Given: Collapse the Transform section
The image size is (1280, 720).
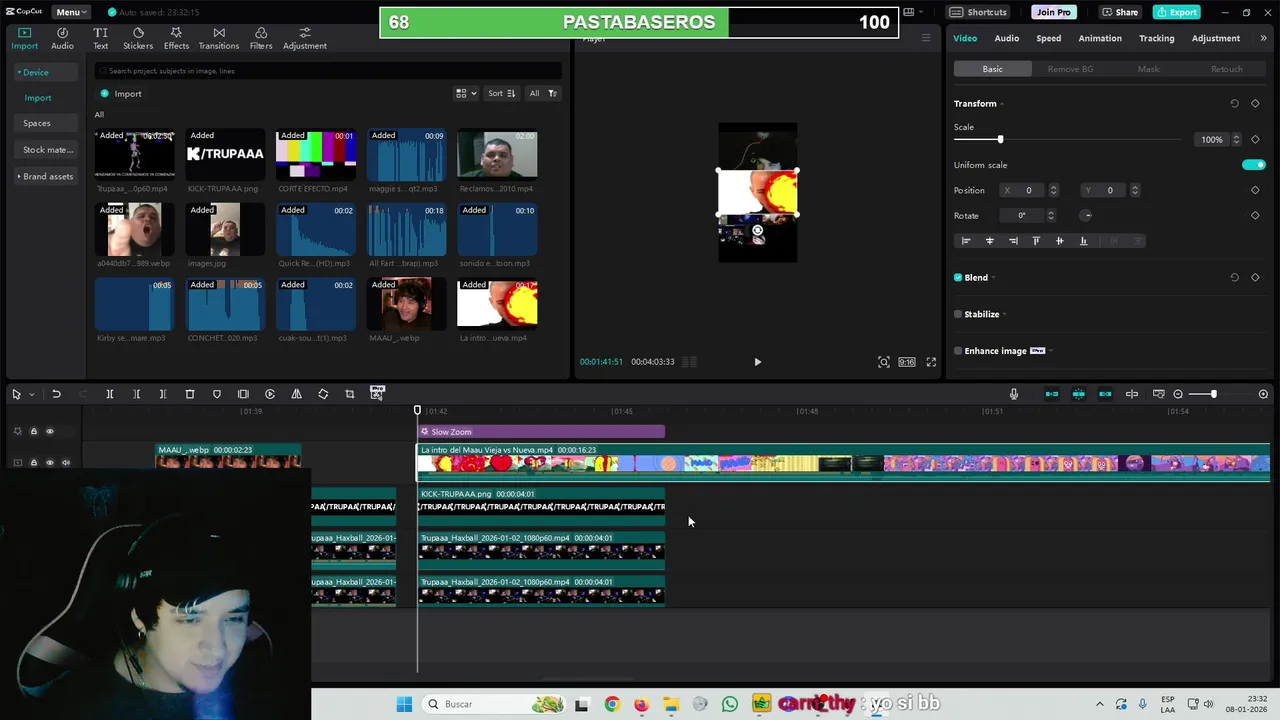Looking at the screenshot, I should [x=1001, y=104].
